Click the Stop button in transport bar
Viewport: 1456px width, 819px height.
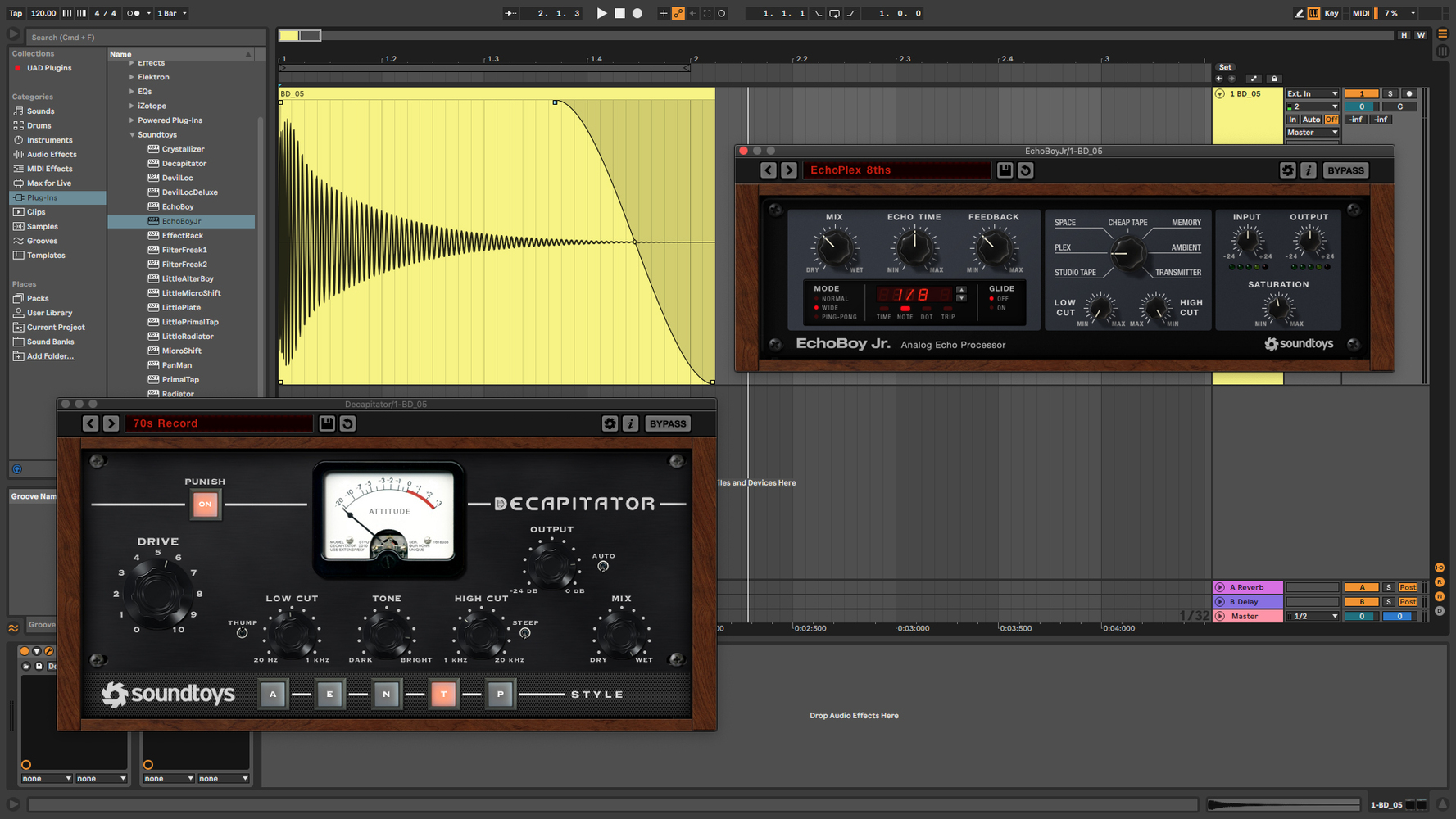click(619, 13)
